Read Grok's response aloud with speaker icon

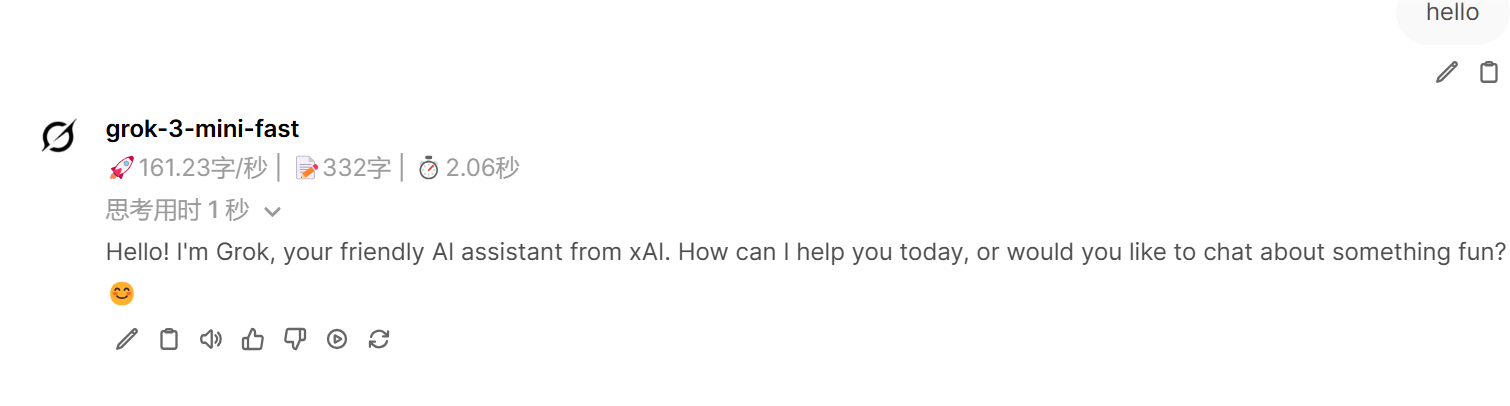[x=210, y=340]
